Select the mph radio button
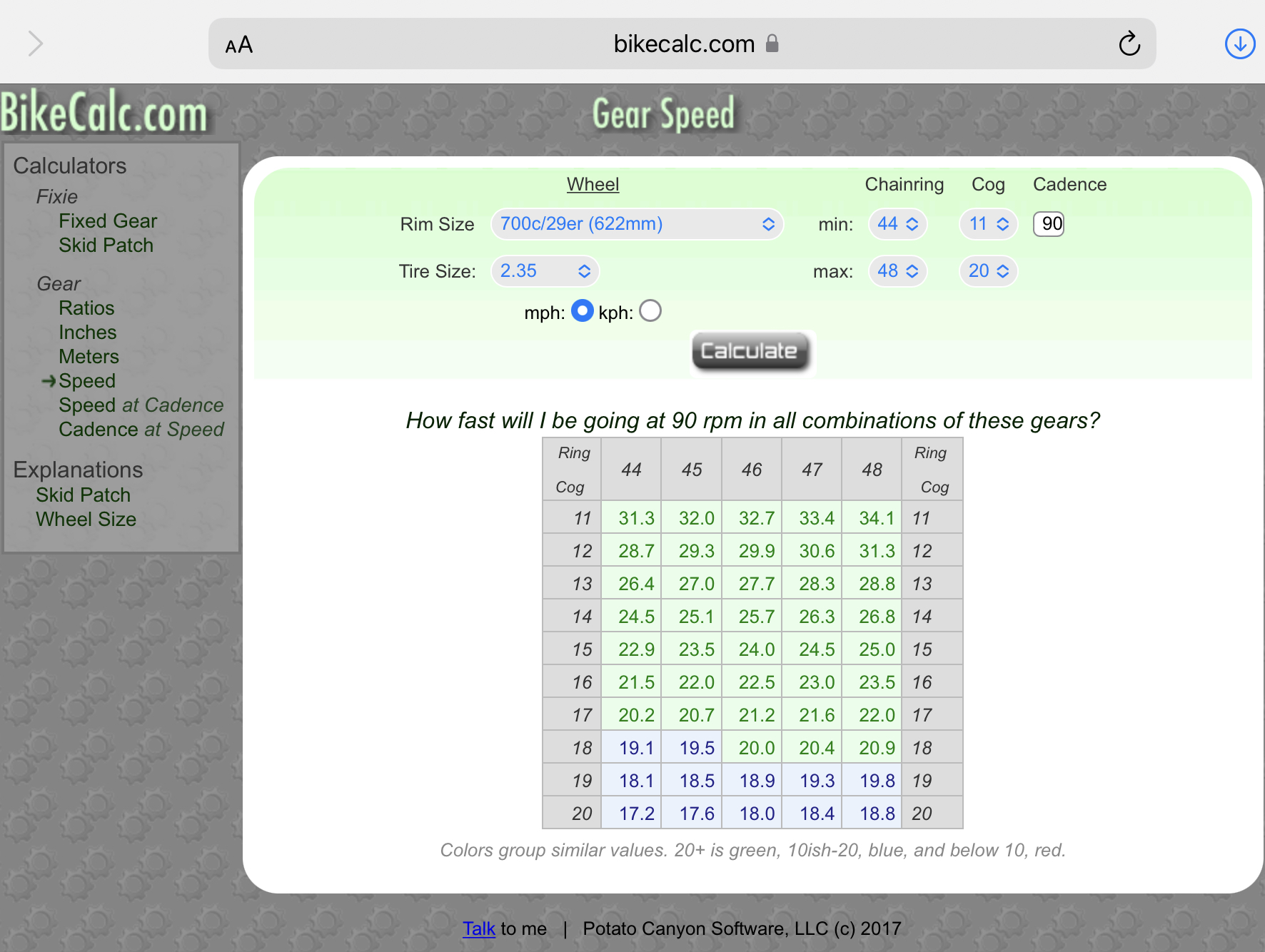The height and width of the screenshot is (952, 1265). 582,311
